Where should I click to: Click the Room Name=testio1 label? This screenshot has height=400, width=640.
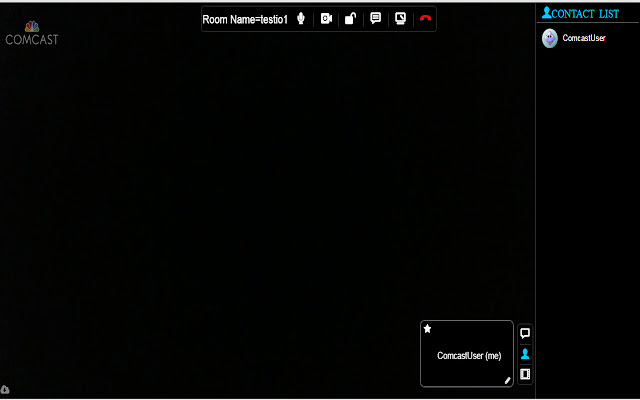point(245,19)
